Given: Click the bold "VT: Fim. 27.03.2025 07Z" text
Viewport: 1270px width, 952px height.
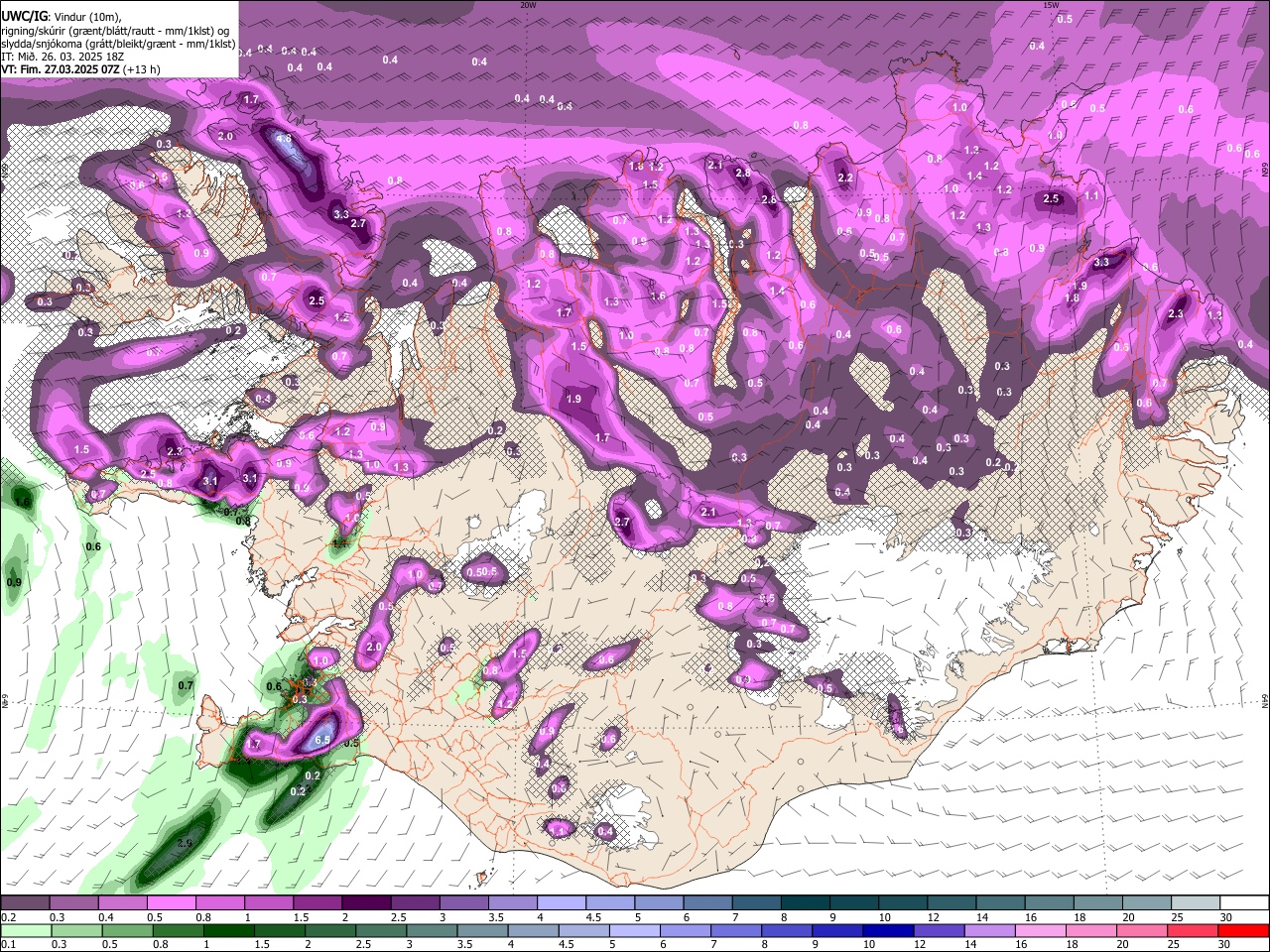Looking at the screenshot, I should click(62, 69).
